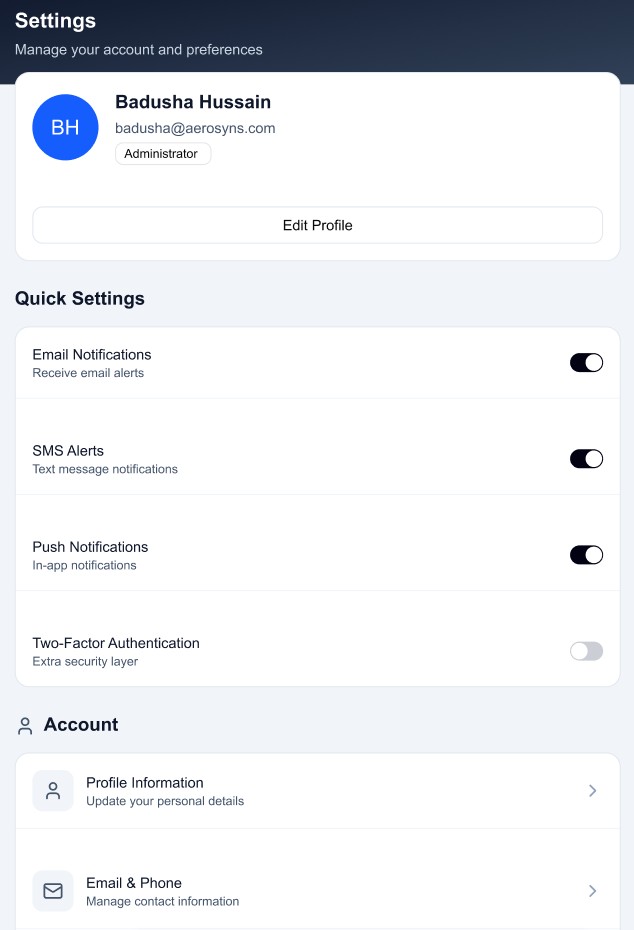Screen dimensions: 634x930
Task: Disable the SMS Alerts switch
Action: (586, 459)
